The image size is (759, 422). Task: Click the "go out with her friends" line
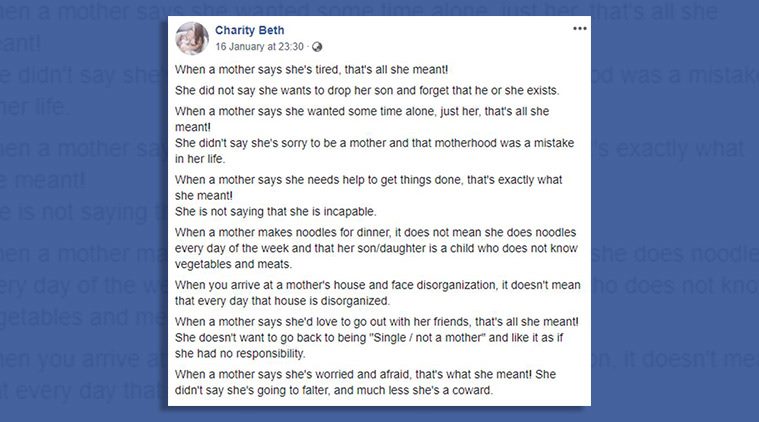click(377, 322)
